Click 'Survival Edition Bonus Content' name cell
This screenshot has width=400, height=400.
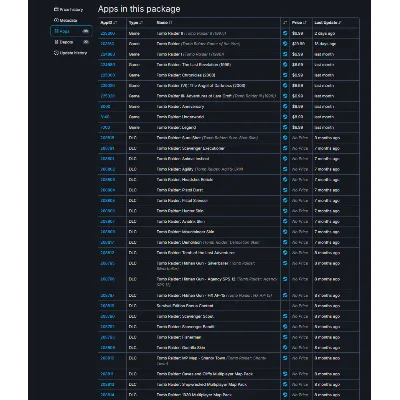185,306
